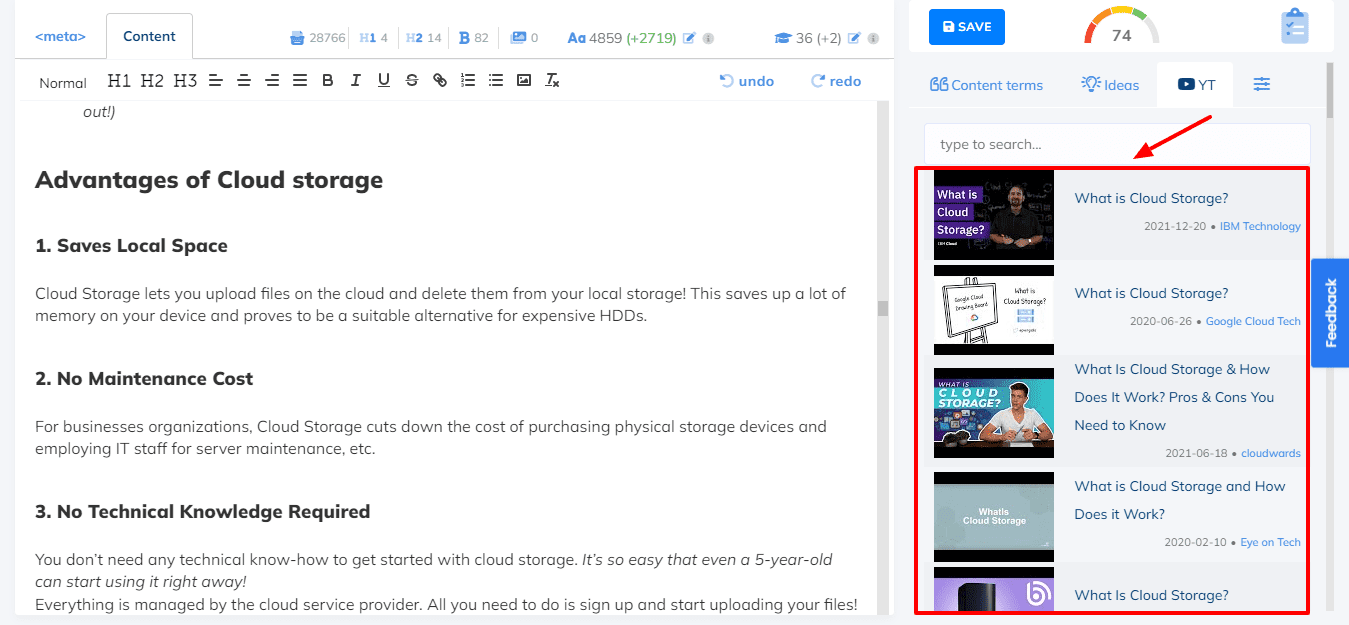Image resolution: width=1349 pixels, height=625 pixels.
Task: Click the '2. No Maintenance Cost' heading
Action: (144, 379)
